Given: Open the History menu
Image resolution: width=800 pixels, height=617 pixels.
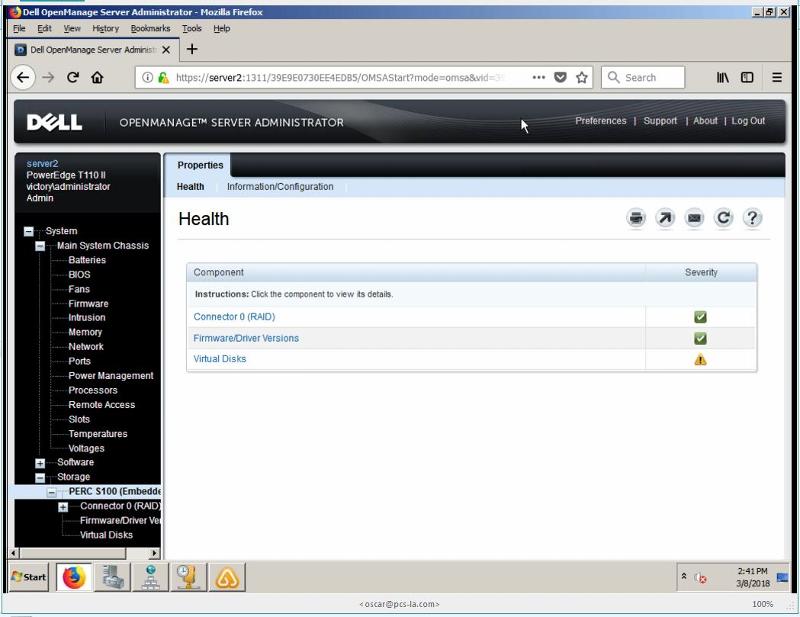Looking at the screenshot, I should 106,29.
